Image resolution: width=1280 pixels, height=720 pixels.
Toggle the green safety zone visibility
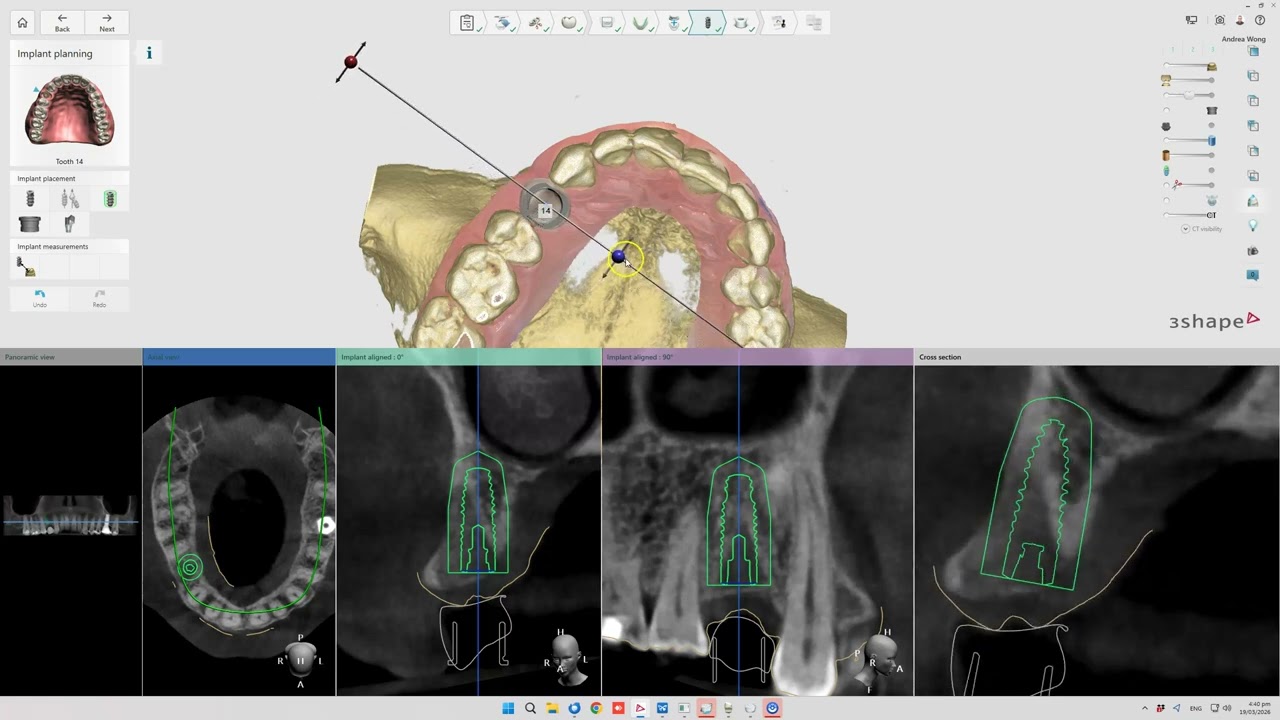(1166, 171)
